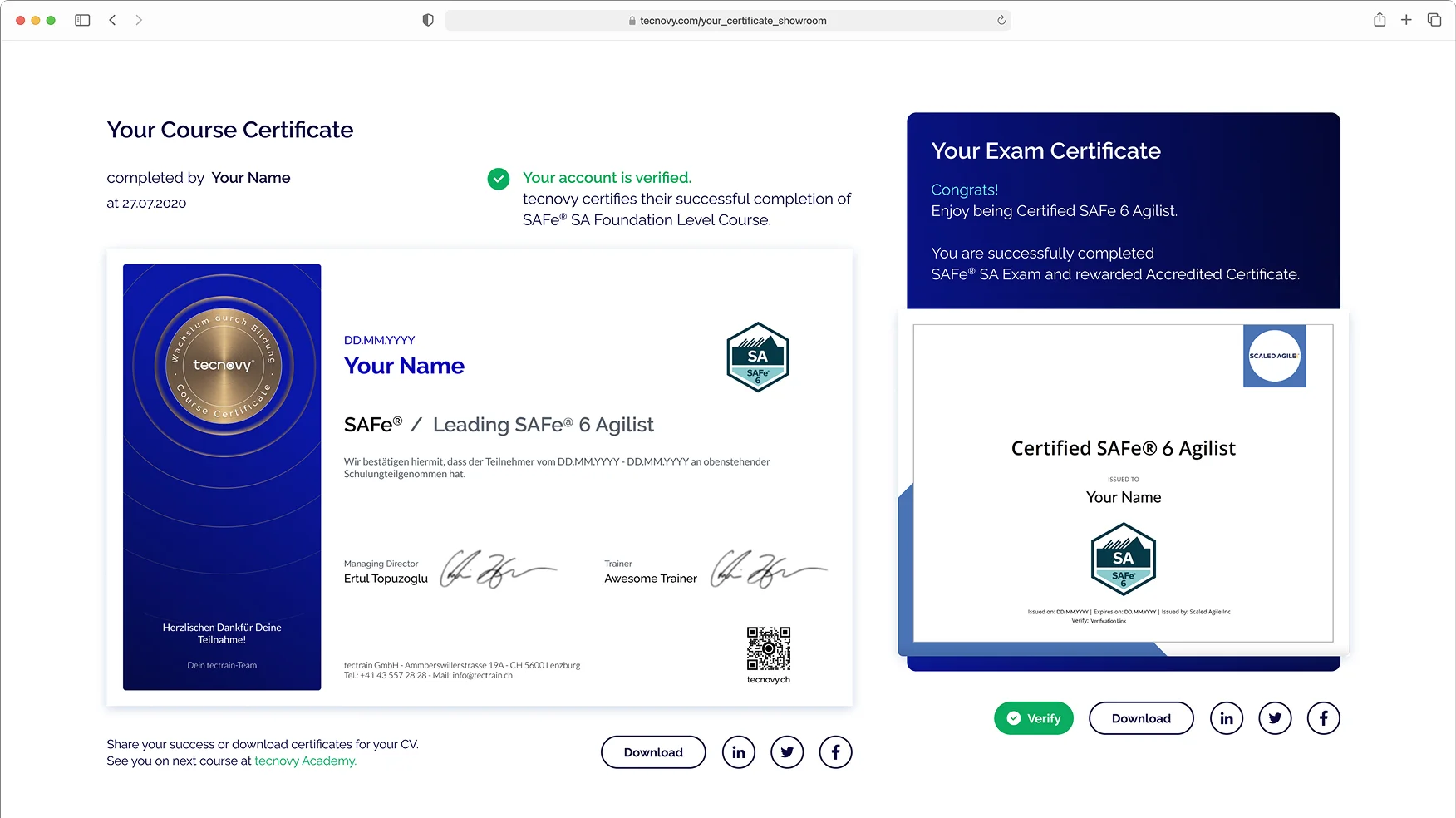Open a new browser tab
Viewport: 1456px width, 818px height.
[1406, 20]
